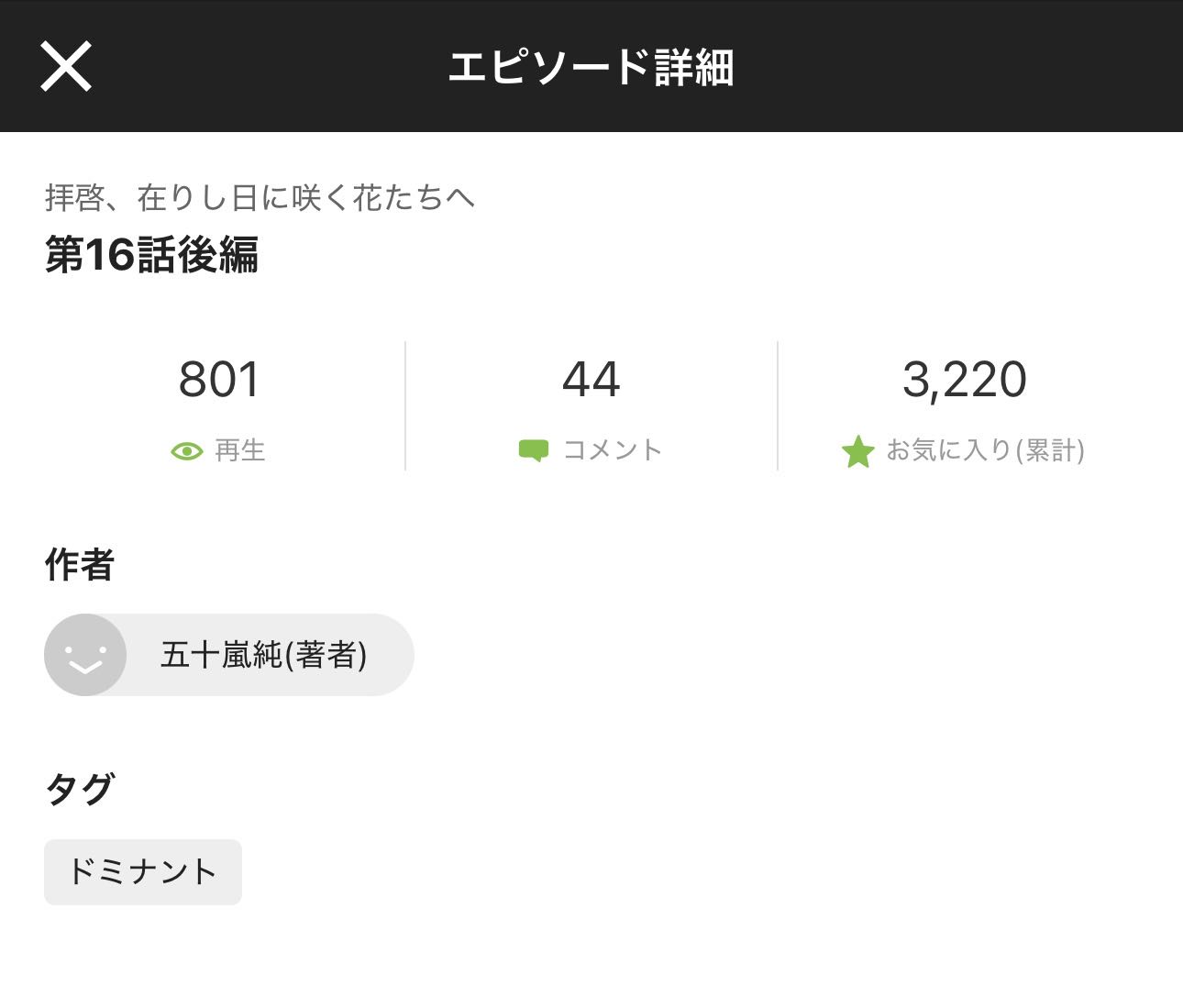Click the 801 play count number
The width and height of the screenshot is (1183, 1008).
220,380
